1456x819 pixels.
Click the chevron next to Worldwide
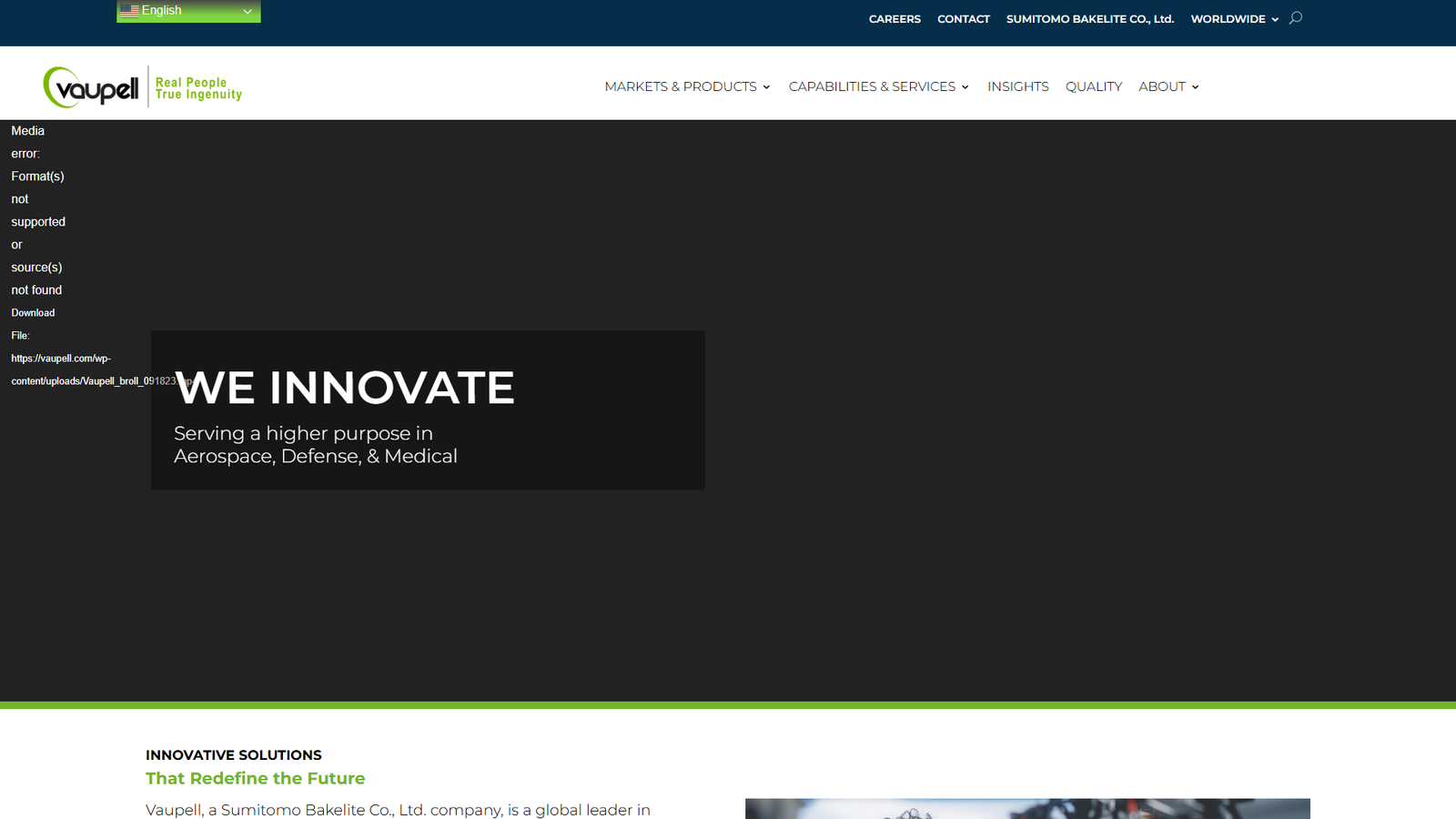tap(1275, 19)
